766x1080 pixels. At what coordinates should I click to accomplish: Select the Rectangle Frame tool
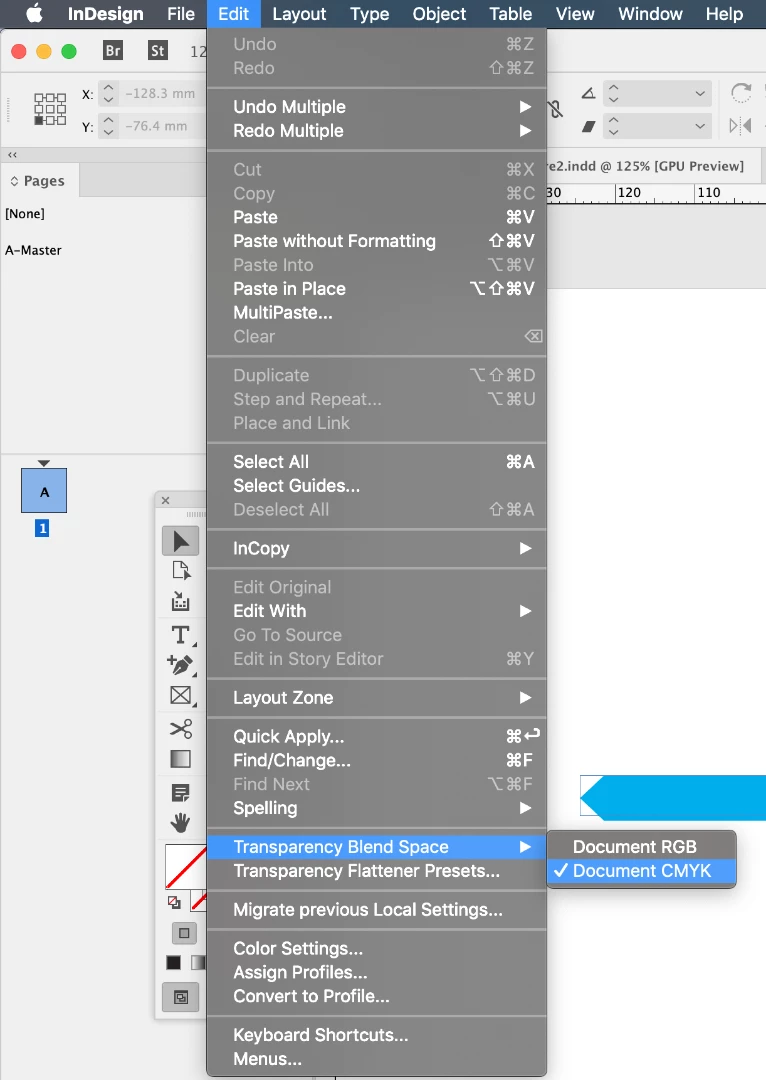point(180,696)
